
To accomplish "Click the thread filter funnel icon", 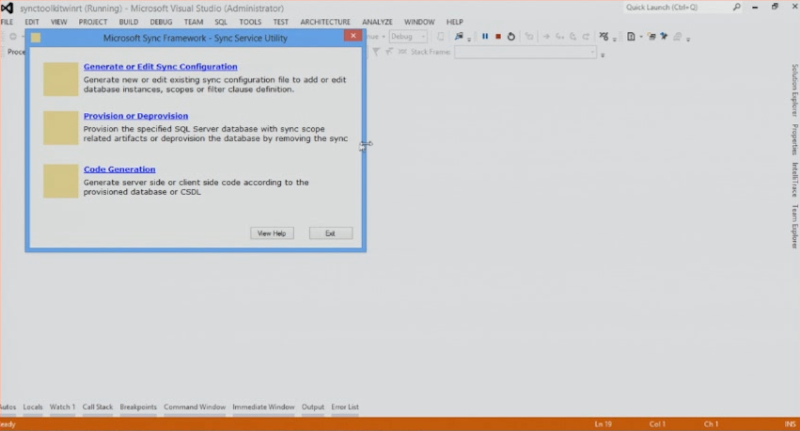I will [x=376, y=52].
